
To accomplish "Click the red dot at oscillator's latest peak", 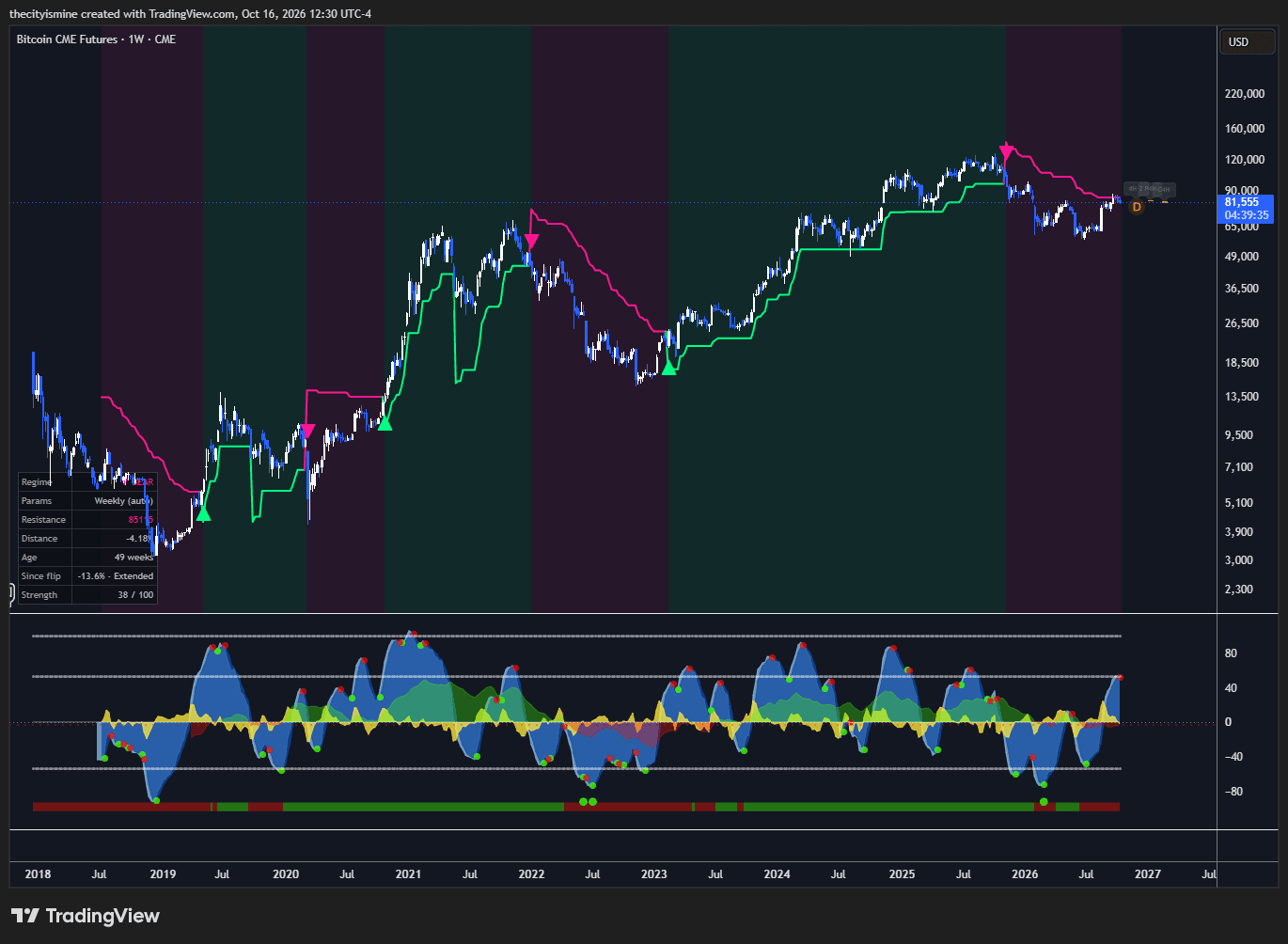I will [x=1120, y=677].
